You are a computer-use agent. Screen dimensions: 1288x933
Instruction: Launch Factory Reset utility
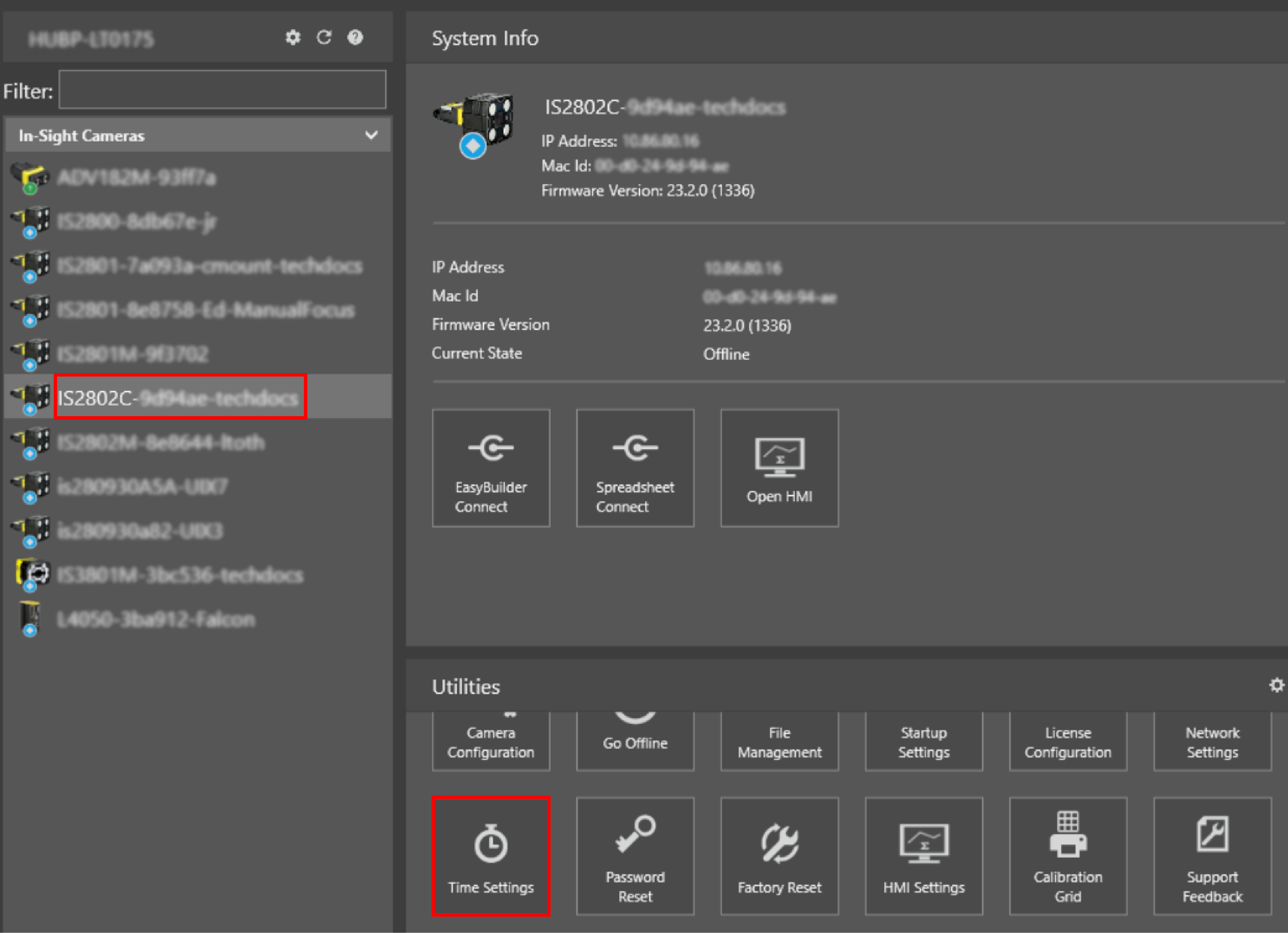[779, 856]
